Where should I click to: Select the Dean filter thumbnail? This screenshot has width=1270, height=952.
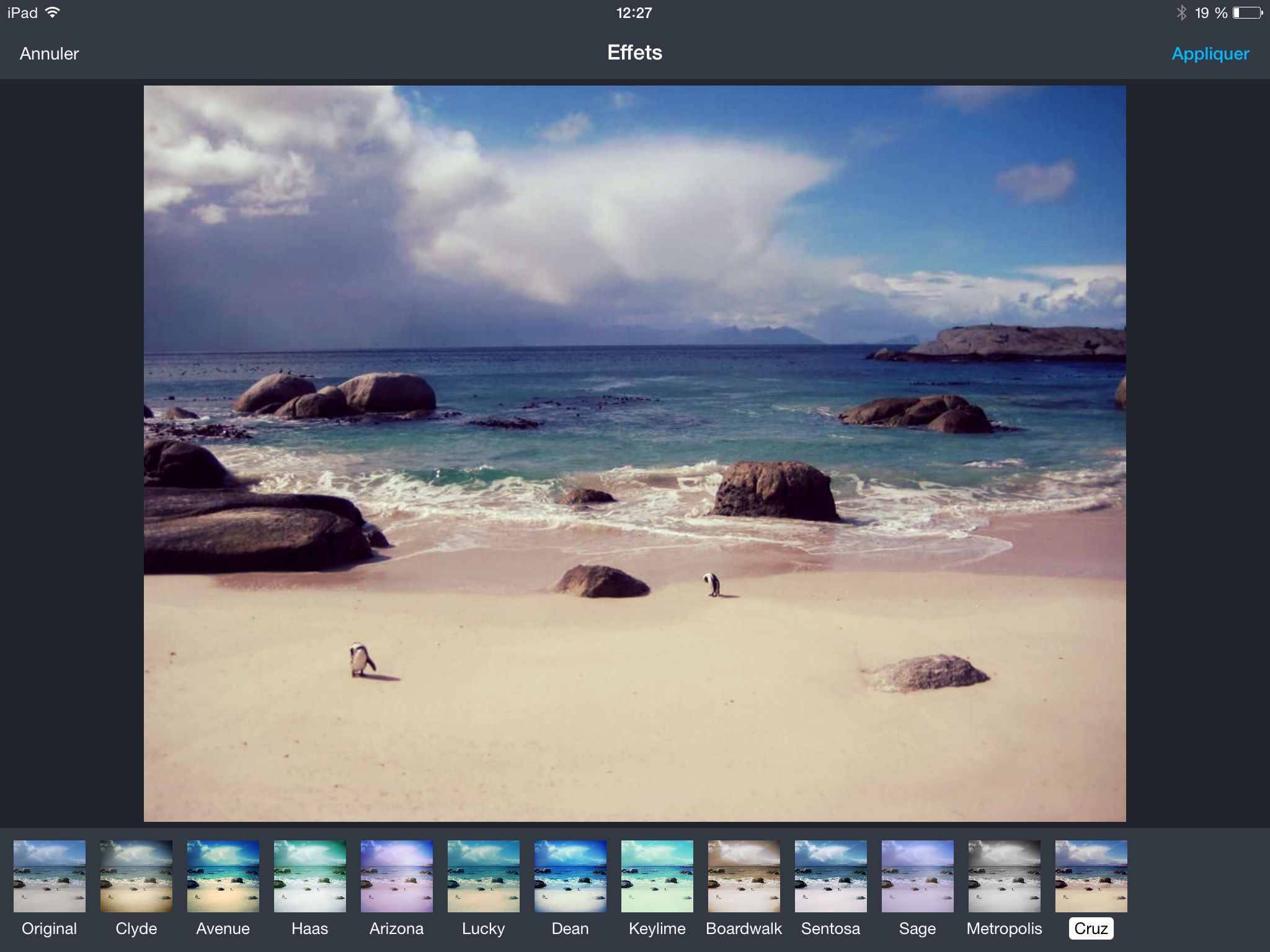(571, 876)
